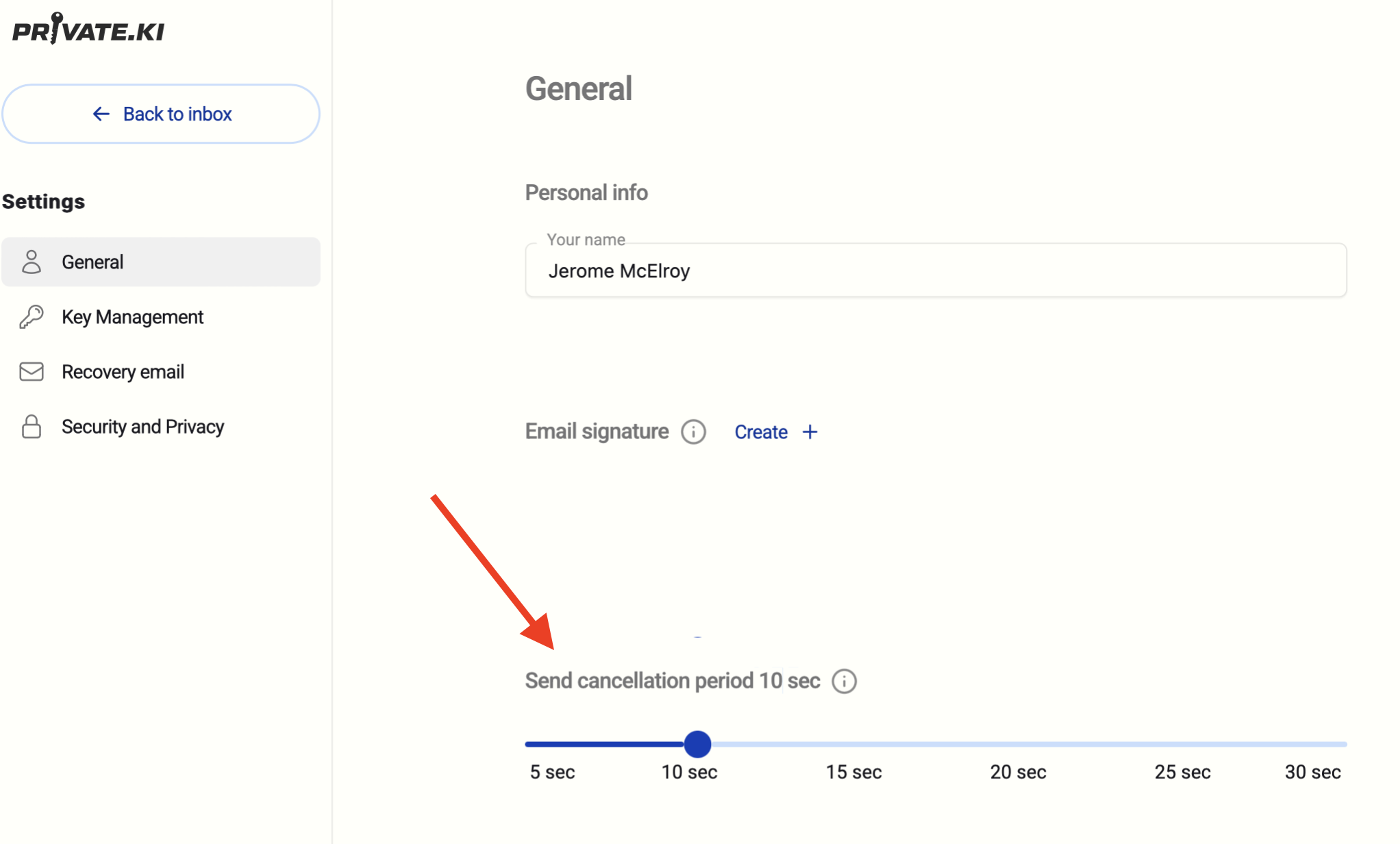Click the person icon beside General
Viewport: 1400px width, 844px height.
[32, 262]
